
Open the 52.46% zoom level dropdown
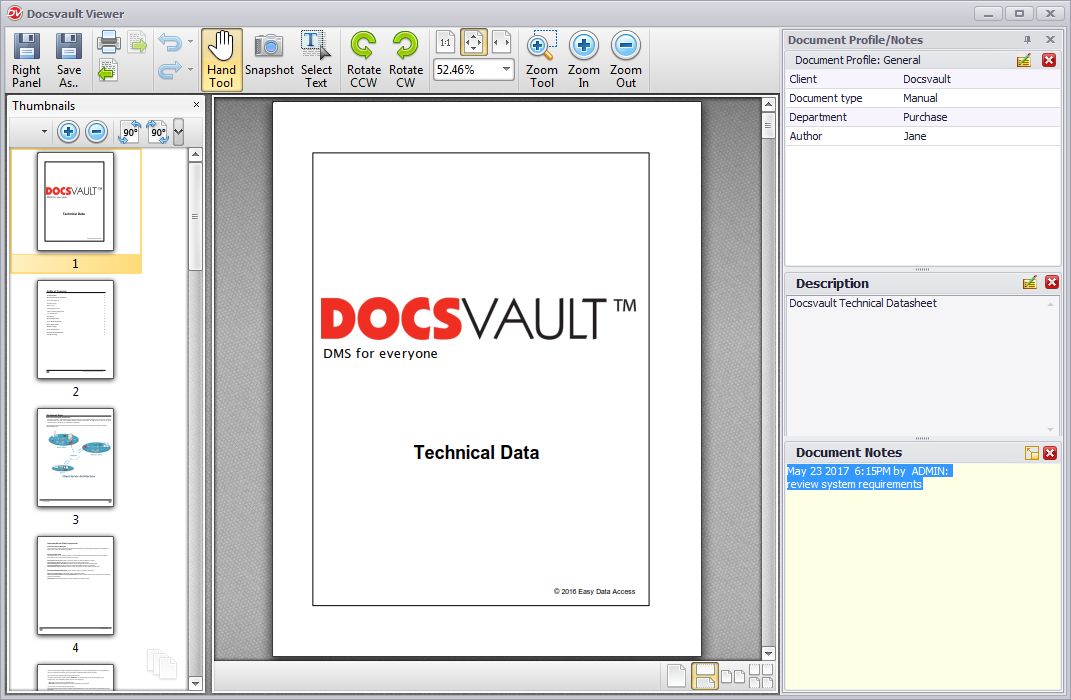click(506, 69)
